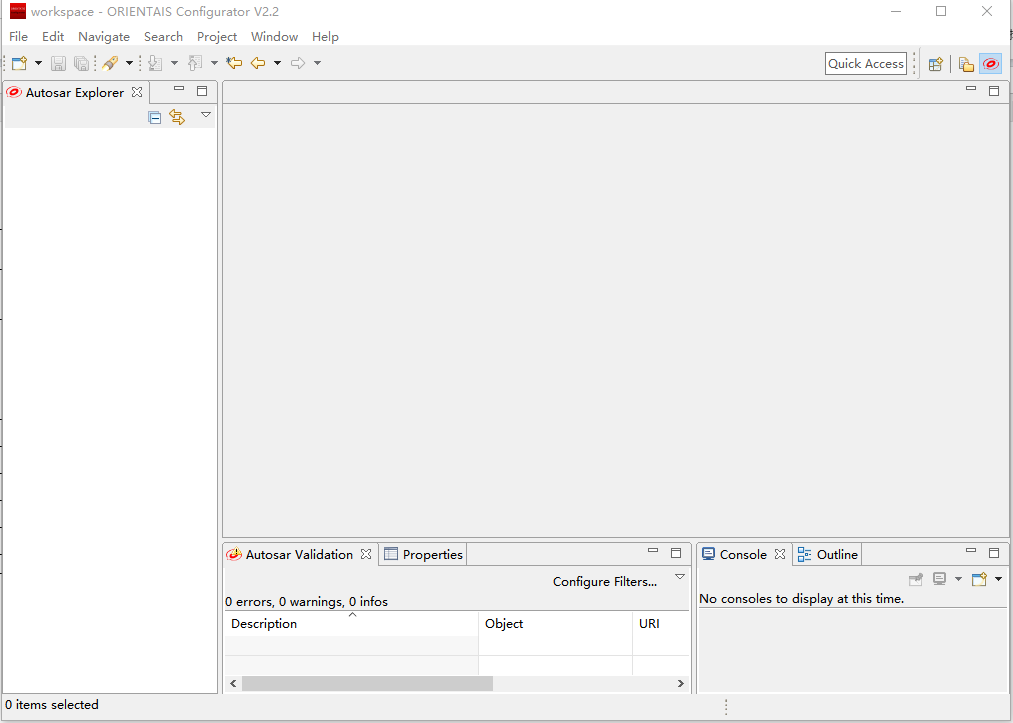Click the Last Edit Location arrow icon

(x=234, y=63)
